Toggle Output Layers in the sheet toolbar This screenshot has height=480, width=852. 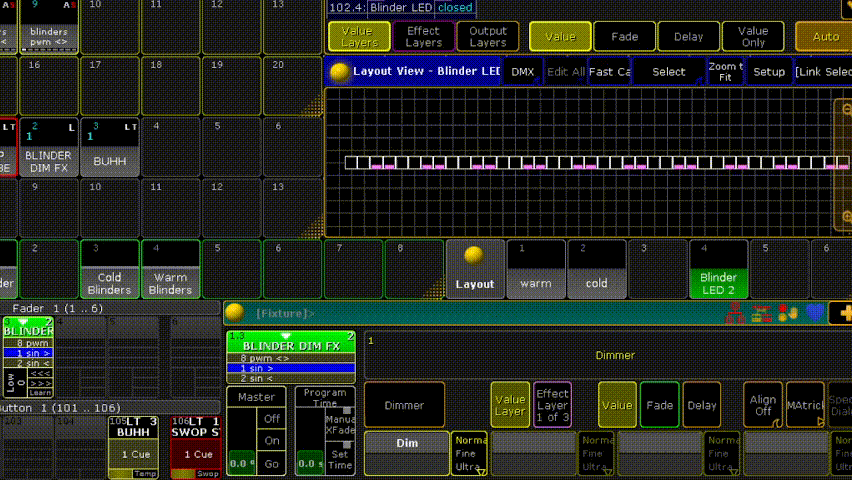[x=487, y=36]
